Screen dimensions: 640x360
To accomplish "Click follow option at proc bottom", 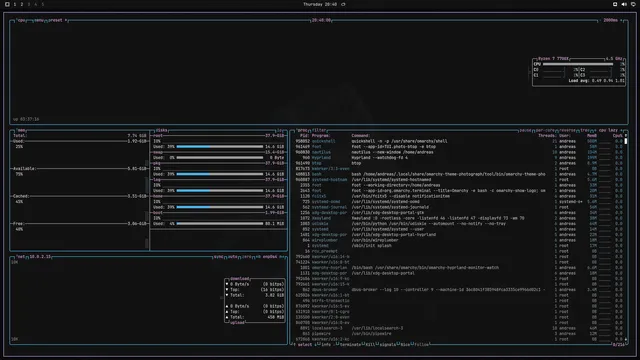I will coord(421,344).
